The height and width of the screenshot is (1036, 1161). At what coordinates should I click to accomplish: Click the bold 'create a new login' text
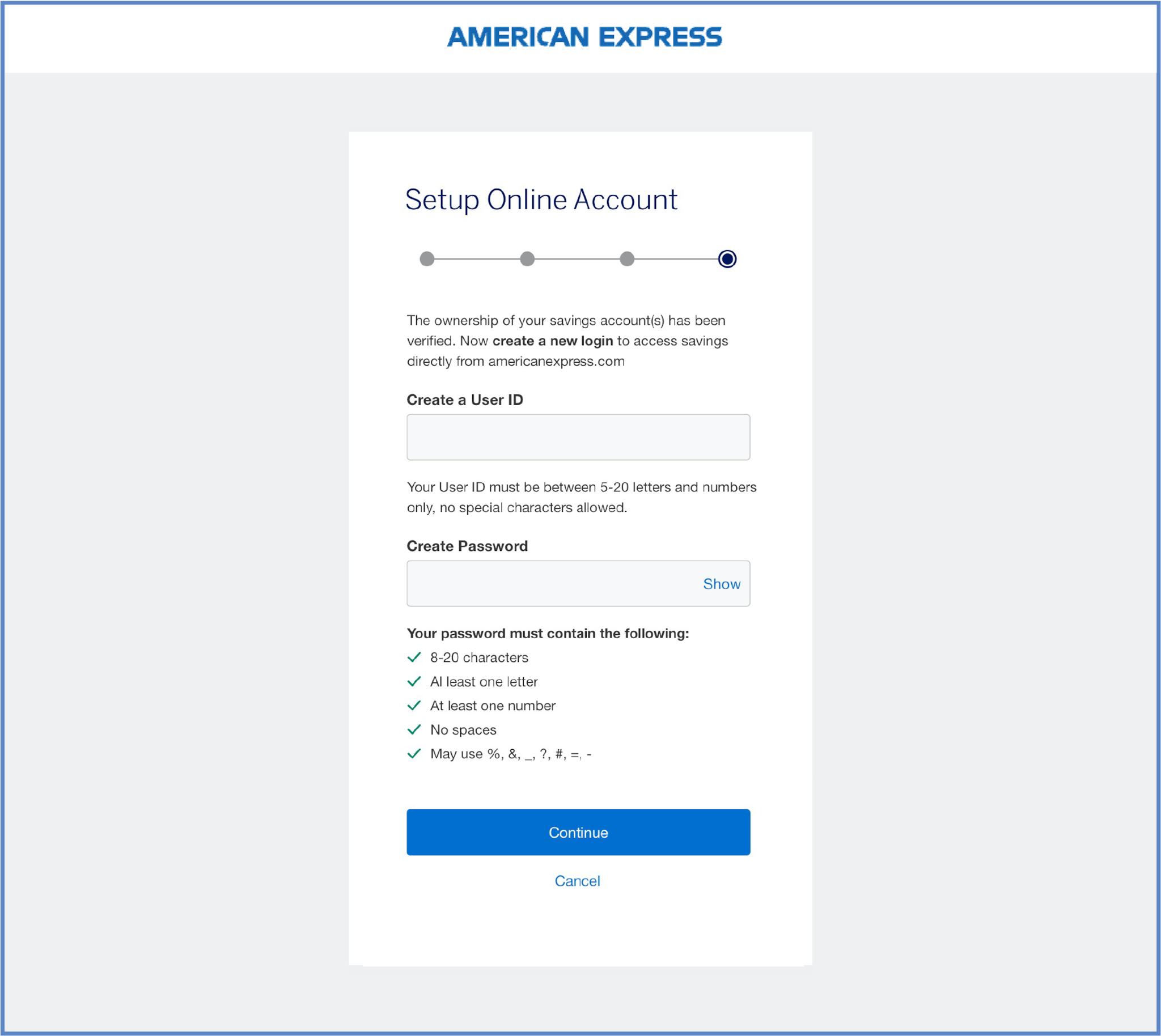pos(552,341)
